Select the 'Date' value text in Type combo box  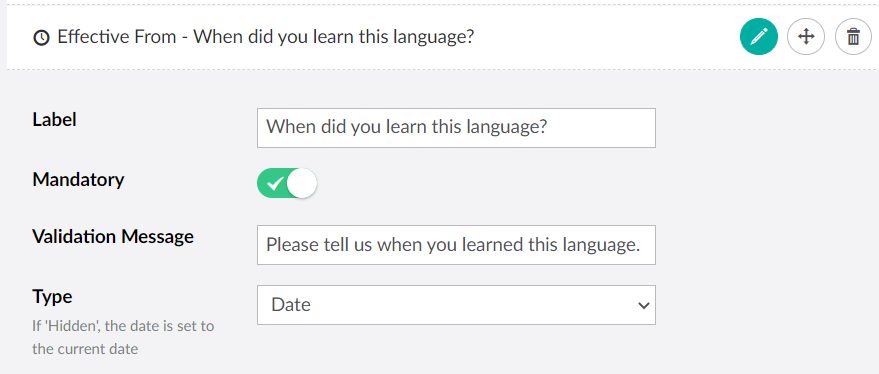click(290, 304)
